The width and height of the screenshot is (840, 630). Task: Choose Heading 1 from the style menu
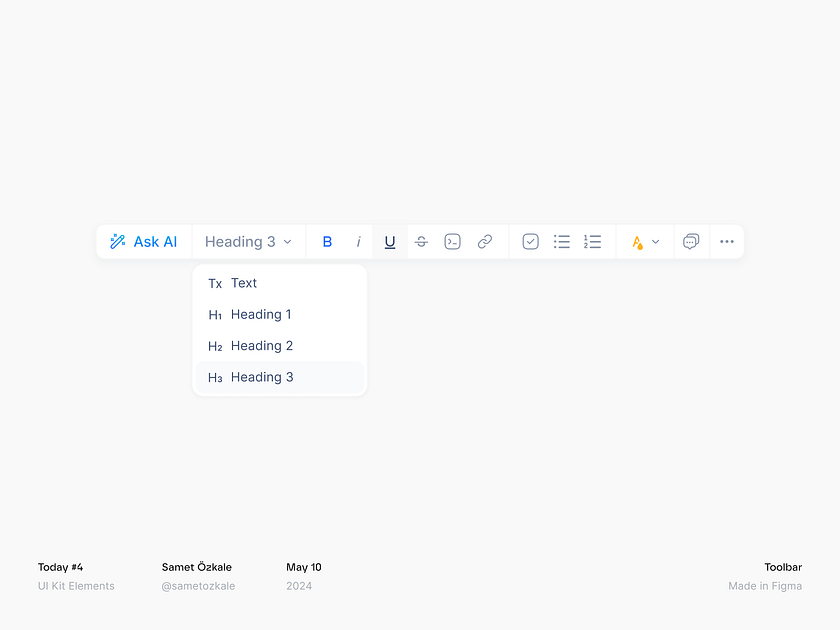261,314
